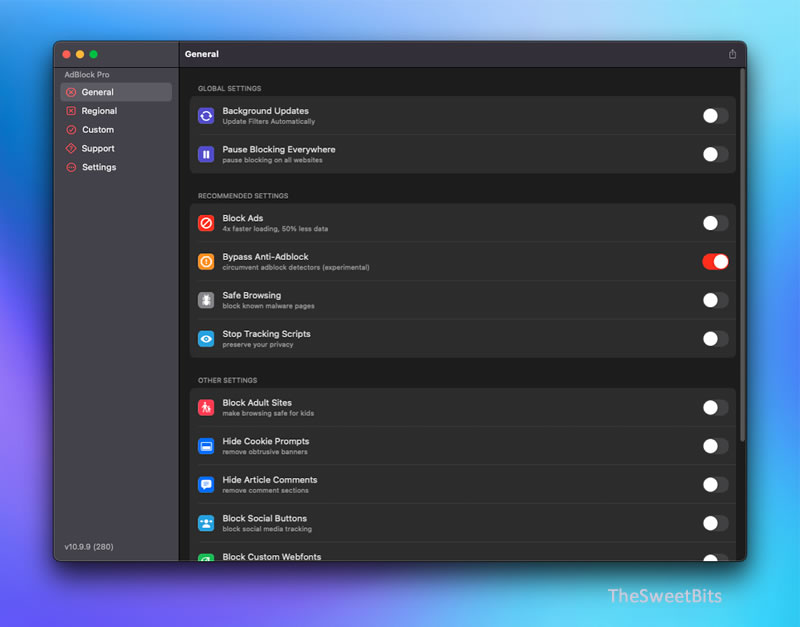The image size is (800, 627).
Task: Enable the Hide Cookie Prompts toggle
Action: point(715,446)
